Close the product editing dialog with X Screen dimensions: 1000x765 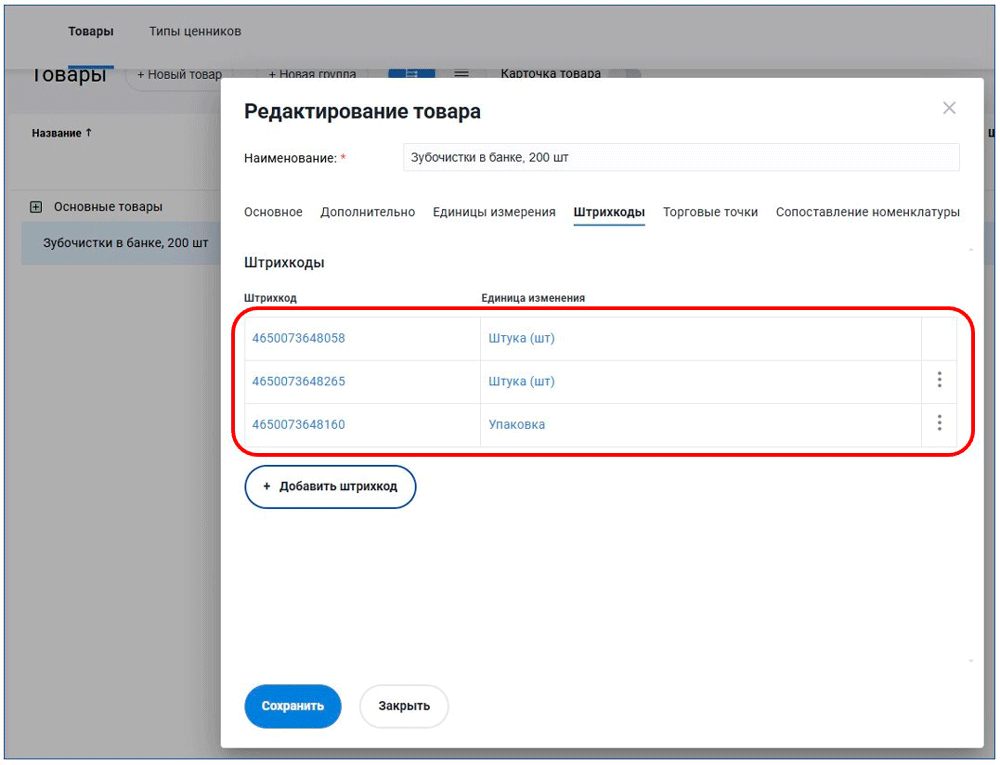click(949, 108)
